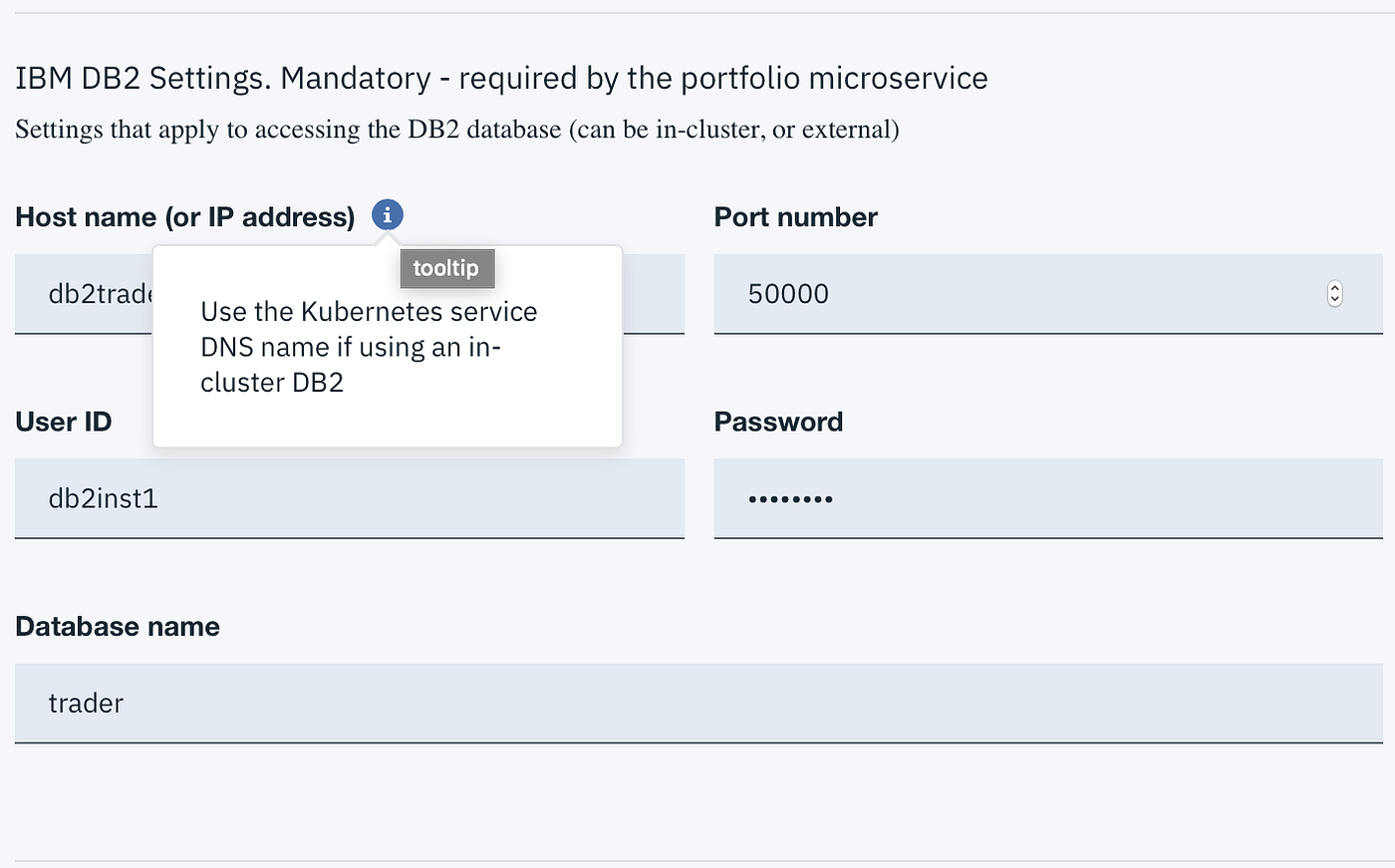Viewport: 1395px width, 868px height.
Task: Click into the Port number field showing 50000
Action: (1048, 294)
